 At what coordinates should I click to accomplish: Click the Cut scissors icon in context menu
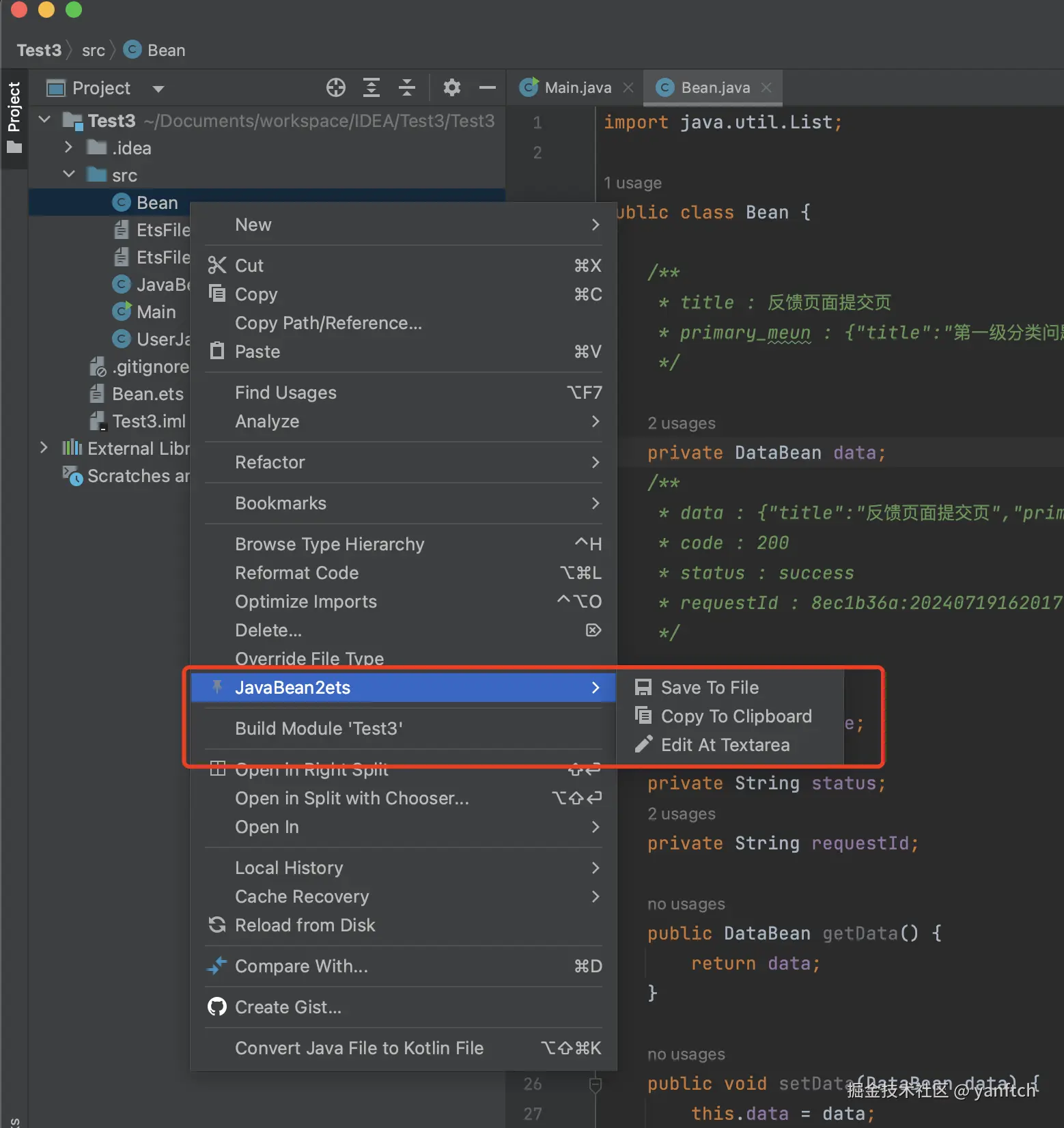[x=217, y=265]
